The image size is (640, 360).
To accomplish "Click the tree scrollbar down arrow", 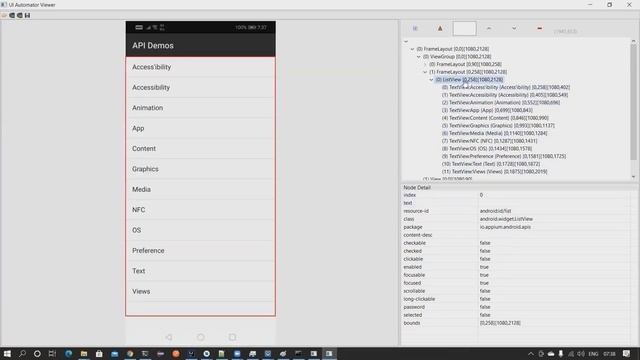I will point(633,177).
